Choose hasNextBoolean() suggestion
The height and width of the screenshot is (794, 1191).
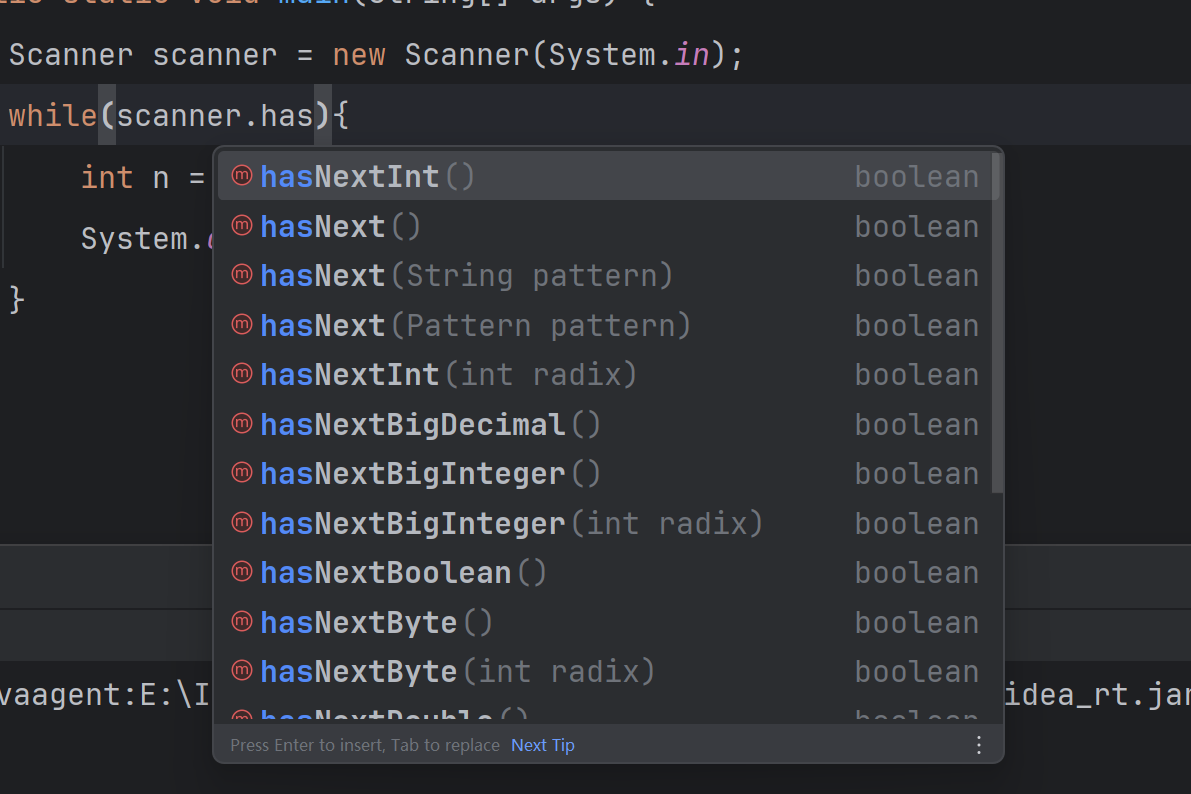(608, 573)
